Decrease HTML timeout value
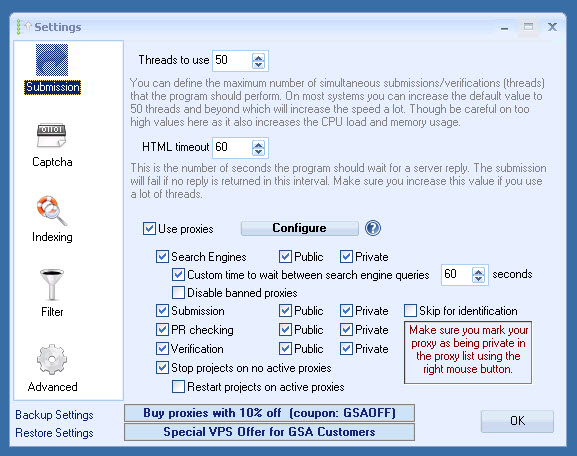The height and width of the screenshot is (456, 577). pyautogui.click(x=258, y=152)
